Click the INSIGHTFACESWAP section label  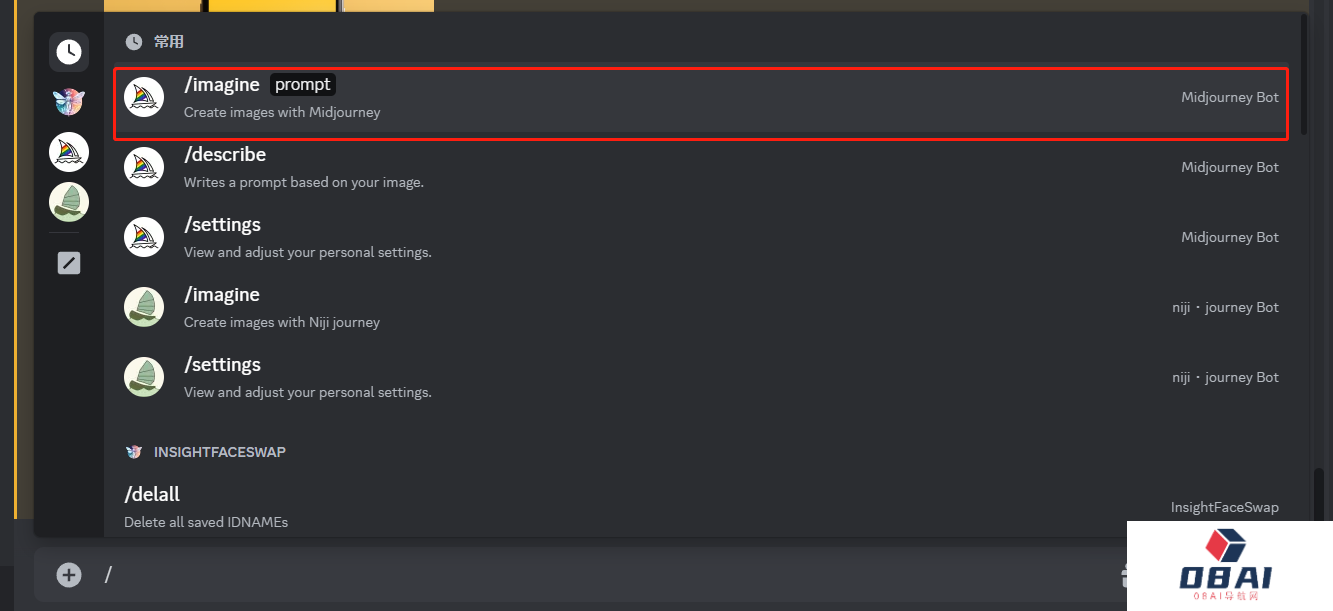(x=220, y=452)
